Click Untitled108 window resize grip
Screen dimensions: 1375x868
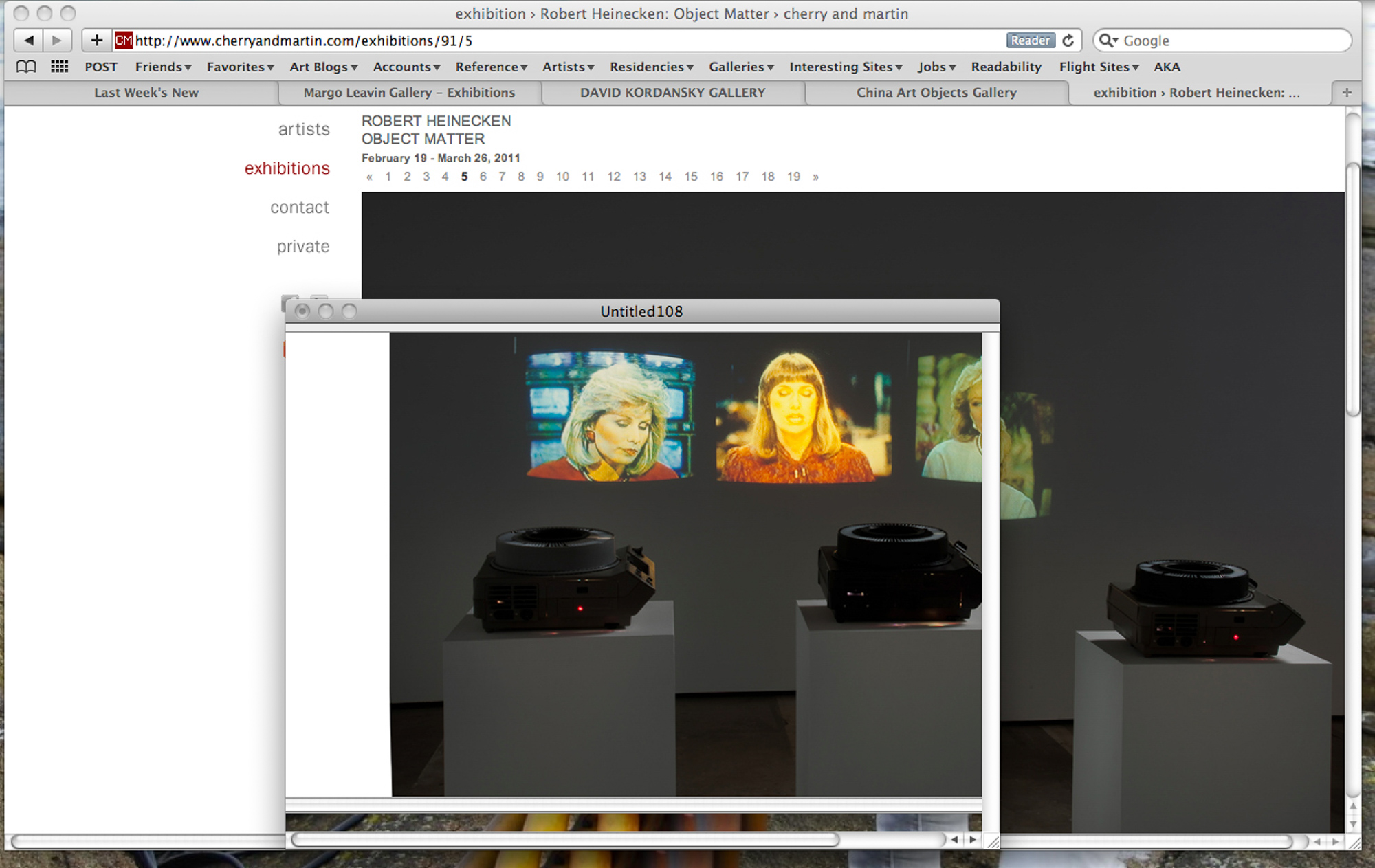[x=992, y=841]
